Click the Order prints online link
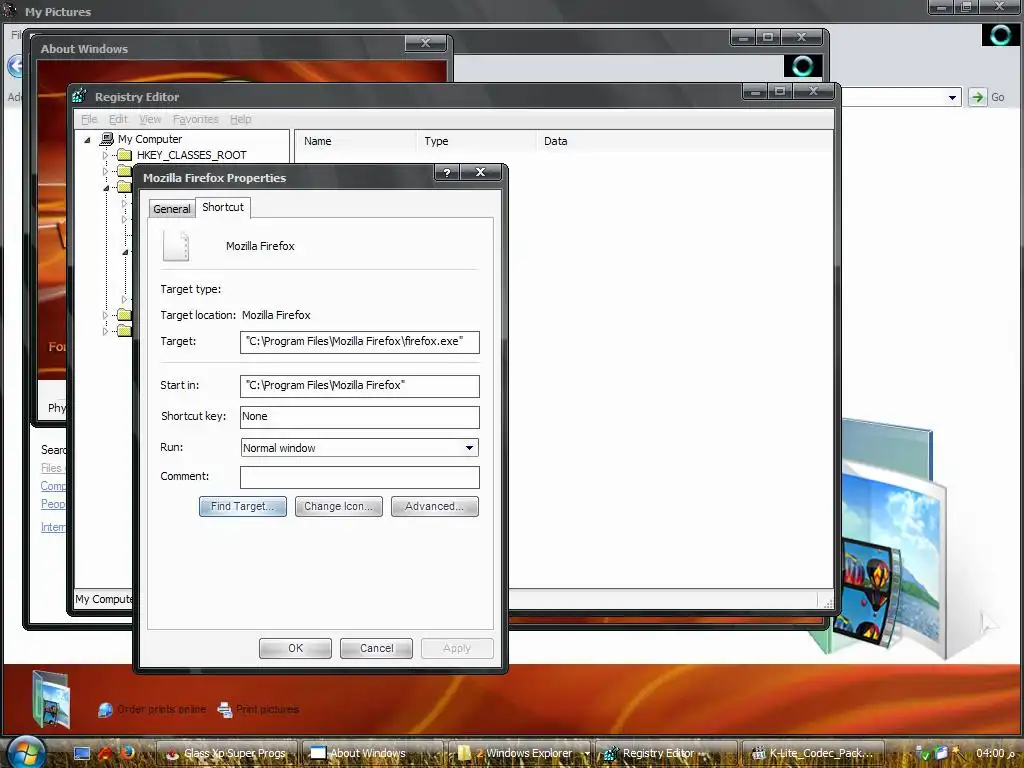 [x=152, y=709]
